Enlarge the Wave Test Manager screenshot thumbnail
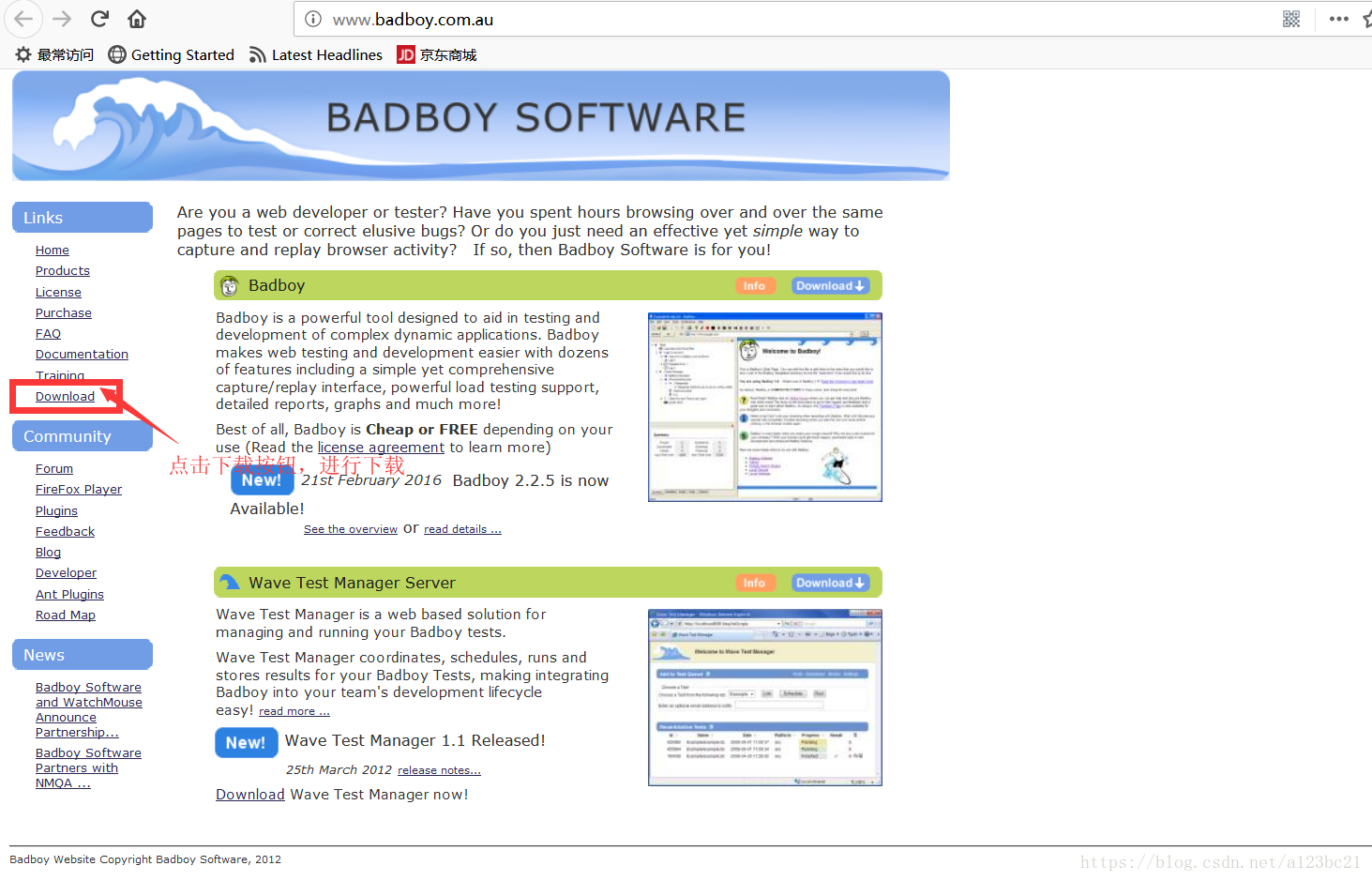Screen dimensions: 1372x881 (765, 698)
